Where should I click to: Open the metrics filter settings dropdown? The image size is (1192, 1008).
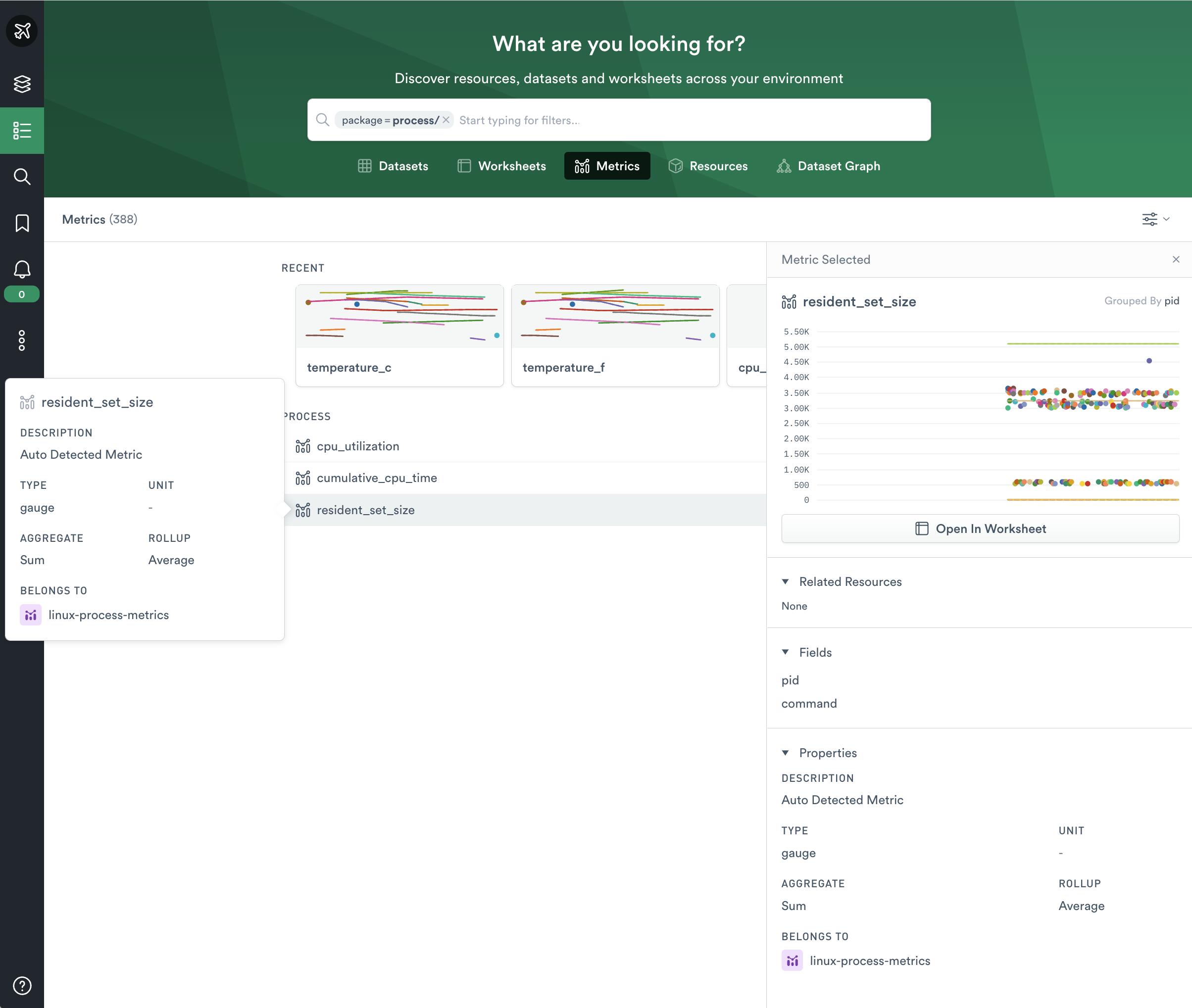(x=1155, y=219)
